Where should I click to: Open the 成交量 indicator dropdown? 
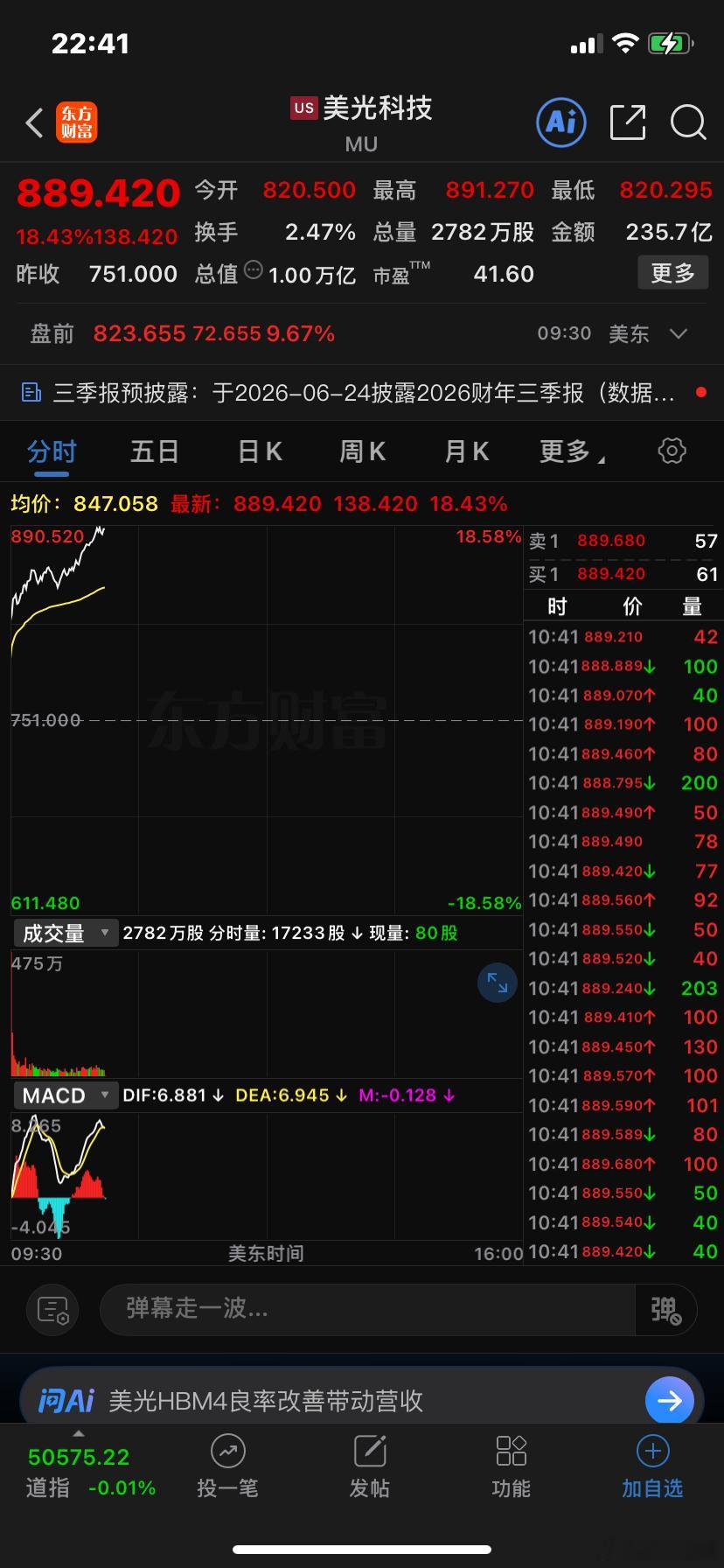click(x=66, y=933)
